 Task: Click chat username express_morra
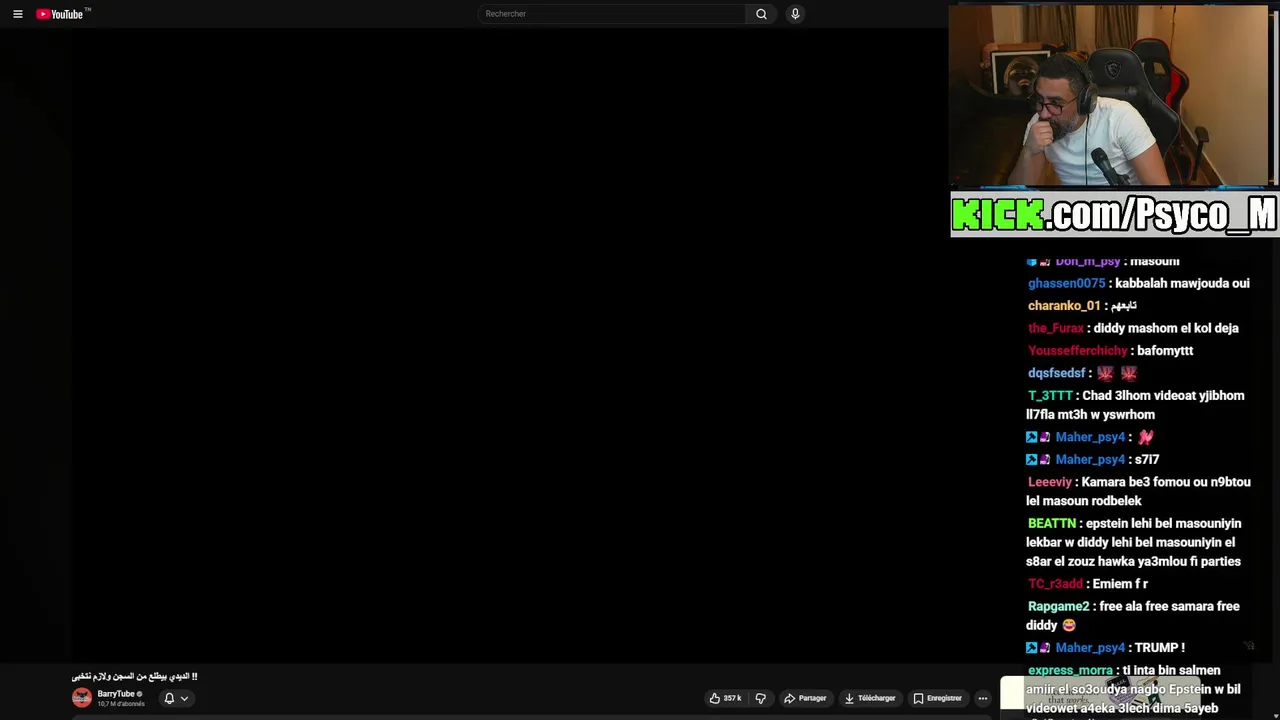pyautogui.click(x=1070, y=671)
